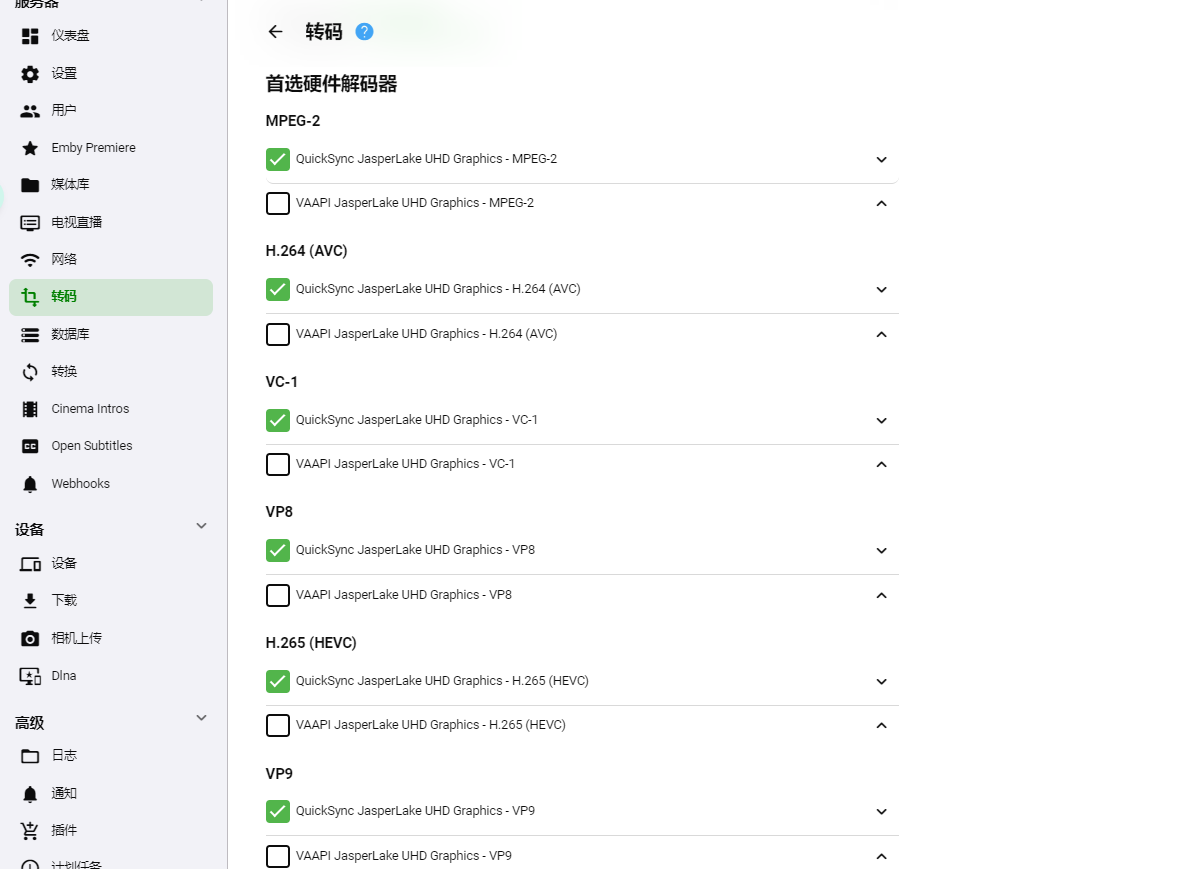Image resolution: width=1179 pixels, height=869 pixels.
Task: Enable VAAPI H.264 (AVC) decoder checkbox
Action: pyautogui.click(x=278, y=334)
